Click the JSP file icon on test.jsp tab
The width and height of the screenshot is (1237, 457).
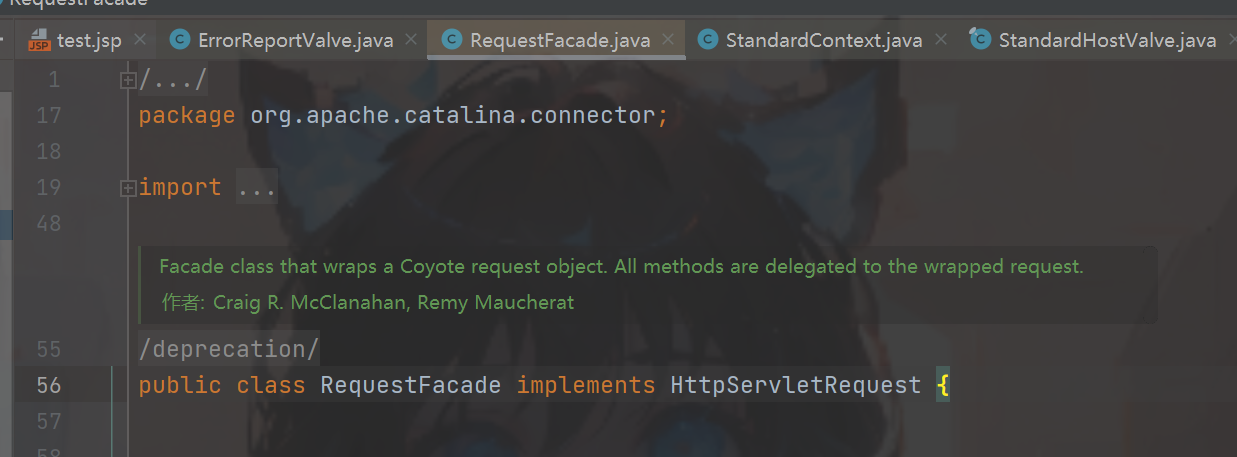click(38, 40)
